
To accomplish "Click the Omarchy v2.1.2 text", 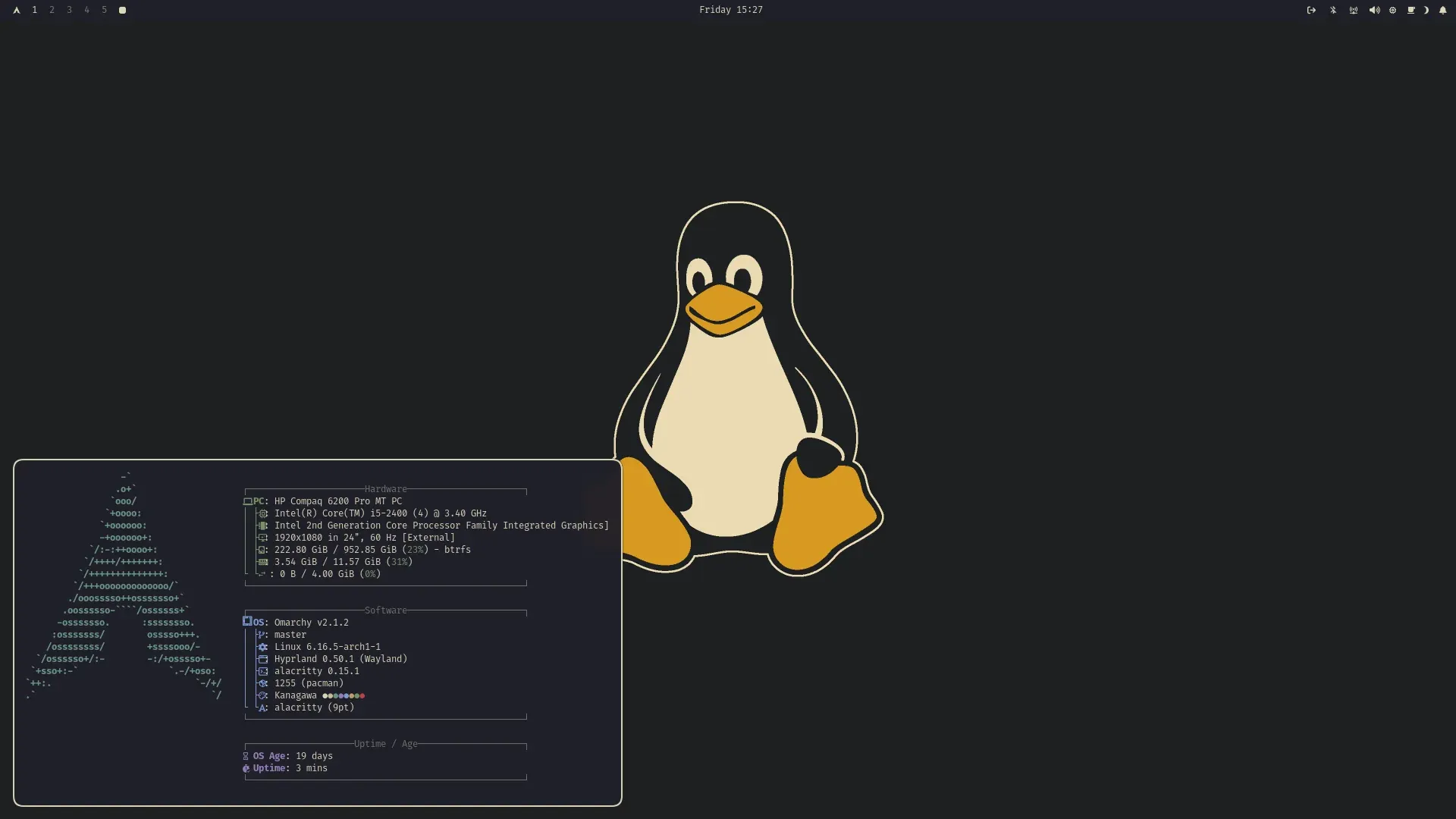I will click(312, 623).
